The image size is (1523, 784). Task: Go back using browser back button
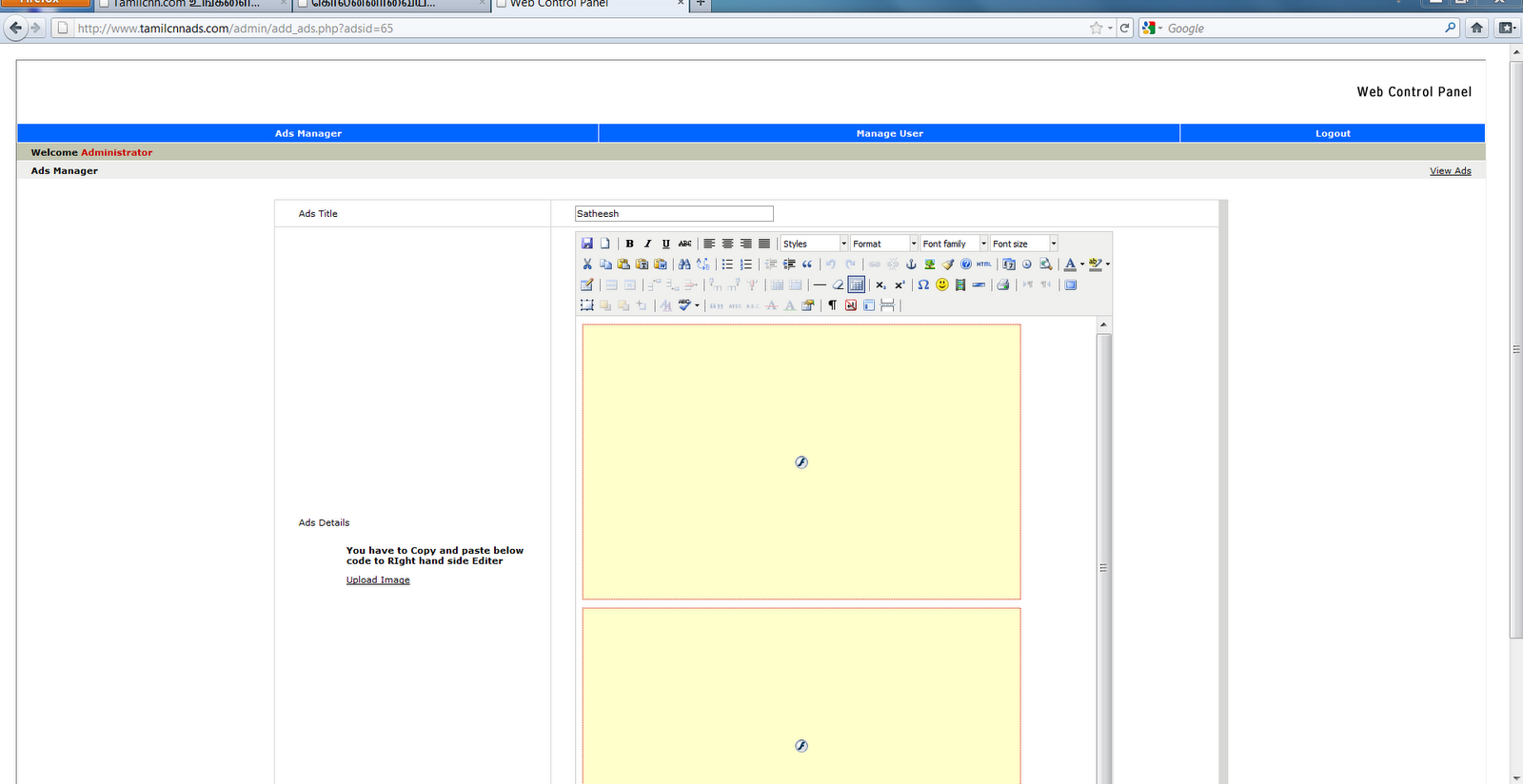pyautogui.click(x=15, y=28)
